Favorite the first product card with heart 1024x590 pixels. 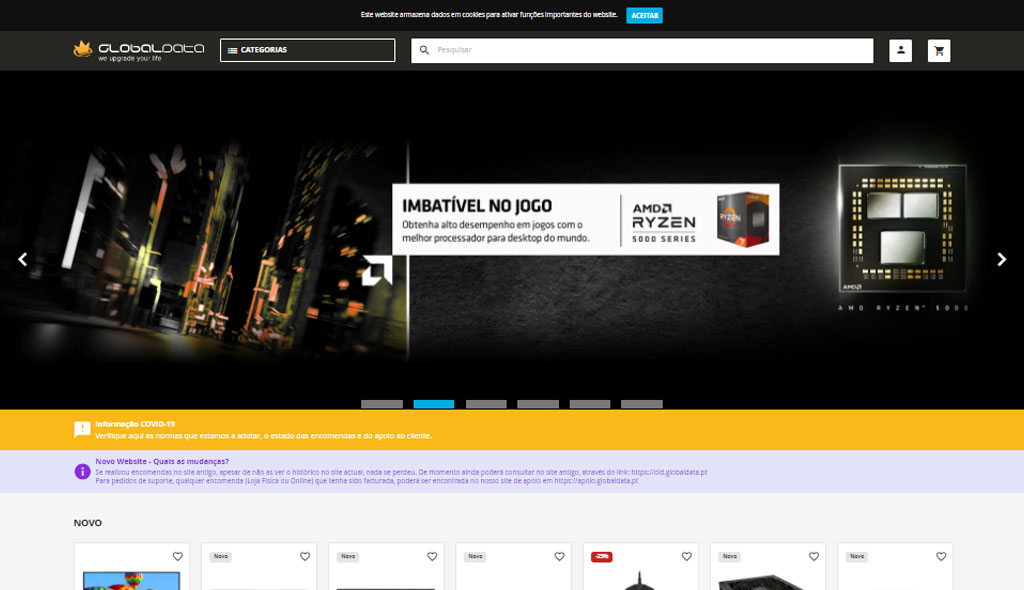click(x=178, y=557)
